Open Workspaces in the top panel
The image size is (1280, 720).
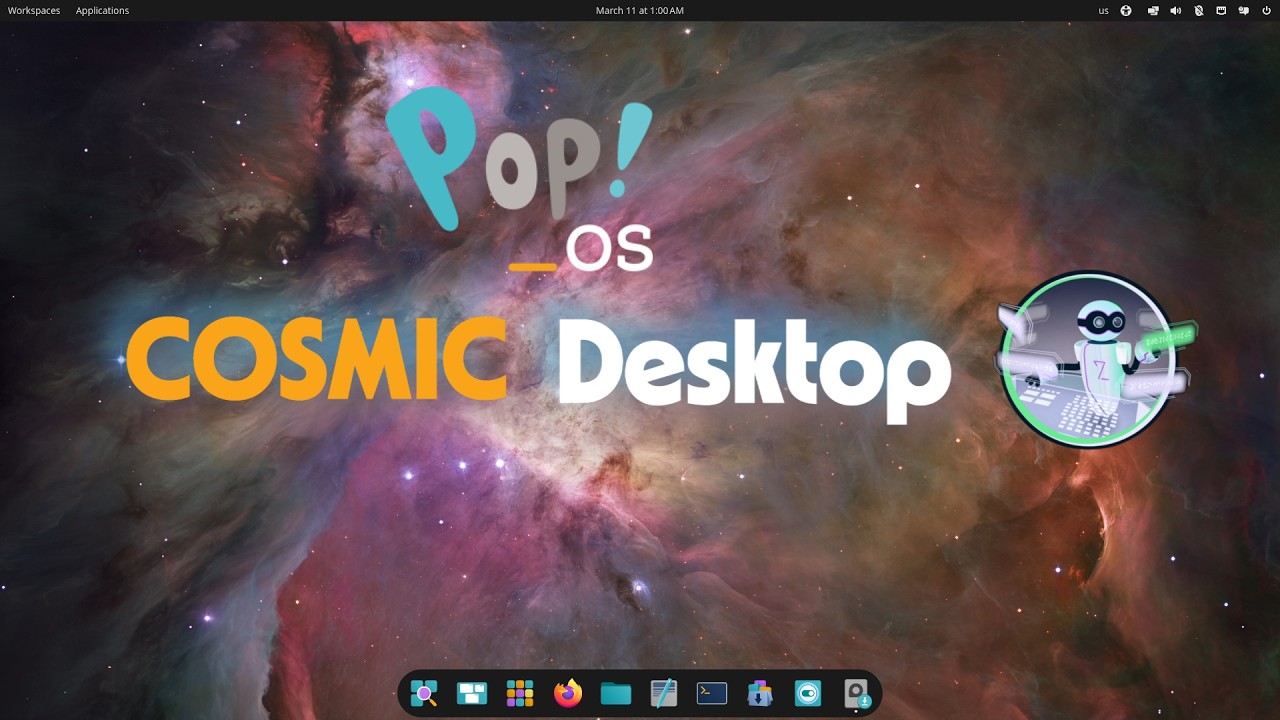click(x=34, y=10)
